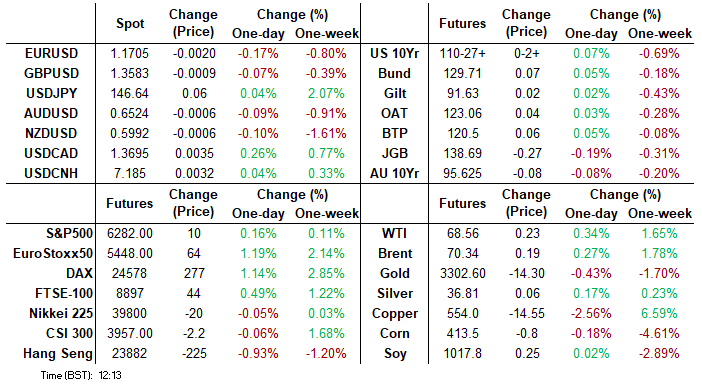Select the Hang Seng futures value 23882
The width and height of the screenshot is (702, 388).
point(129,354)
